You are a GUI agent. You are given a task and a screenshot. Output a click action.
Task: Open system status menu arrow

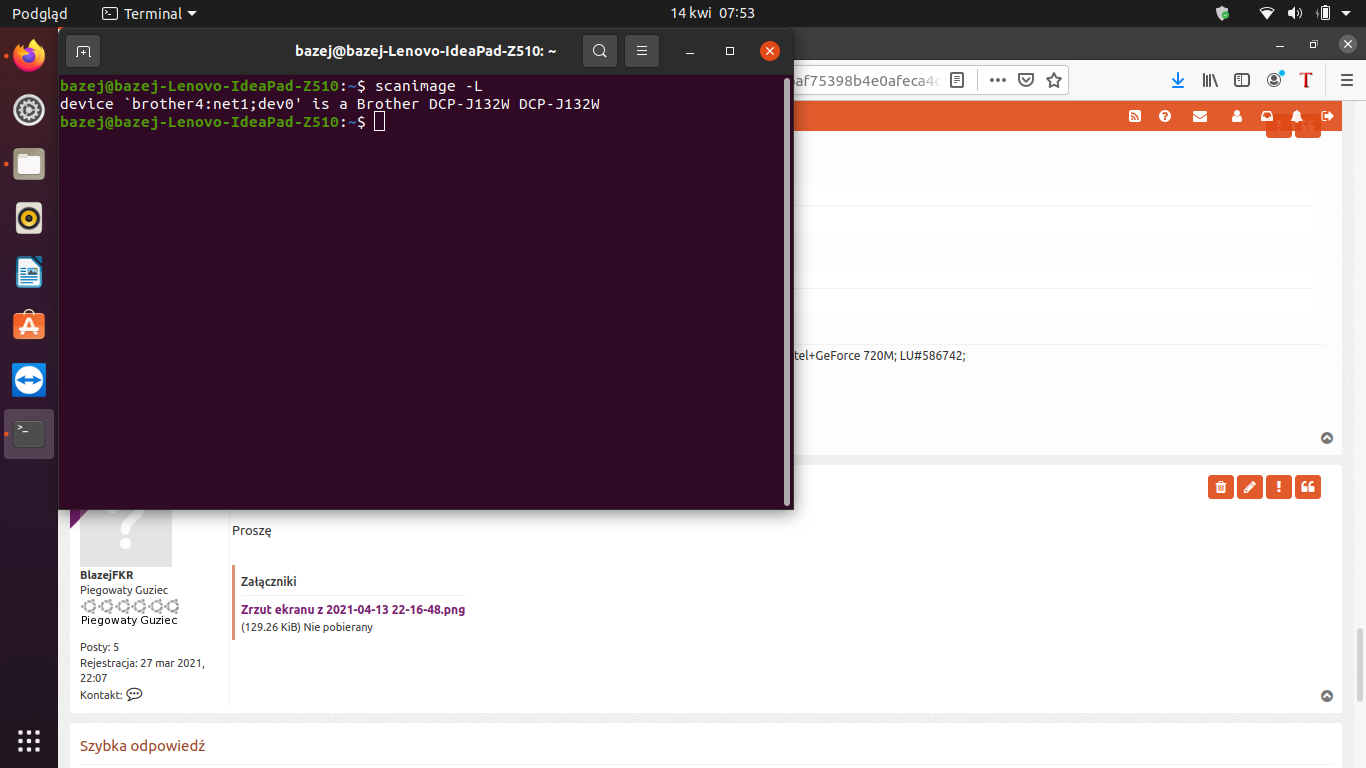1348,13
